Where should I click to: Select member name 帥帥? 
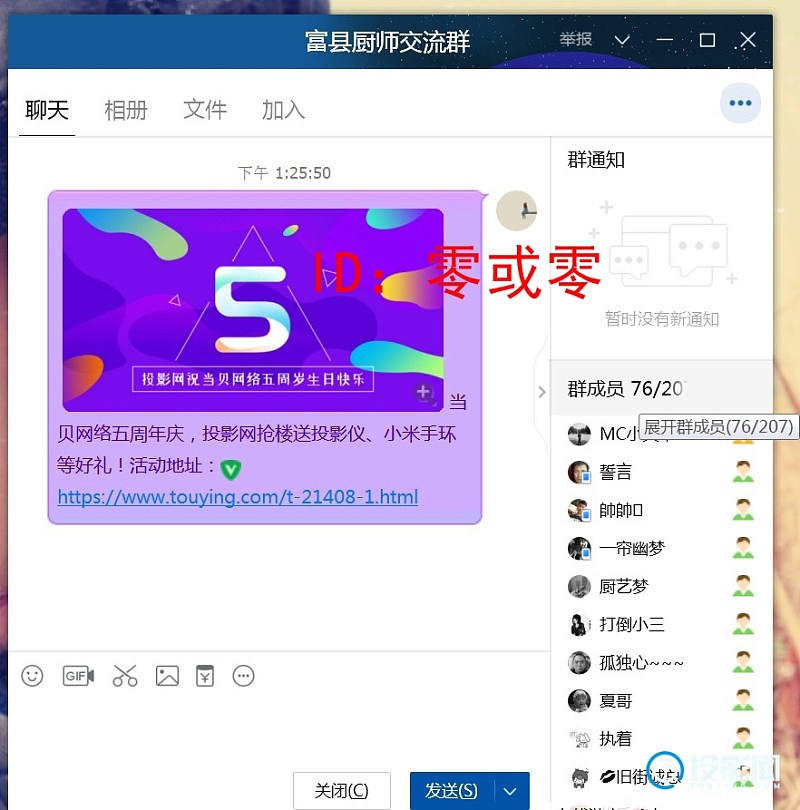[x=621, y=510]
